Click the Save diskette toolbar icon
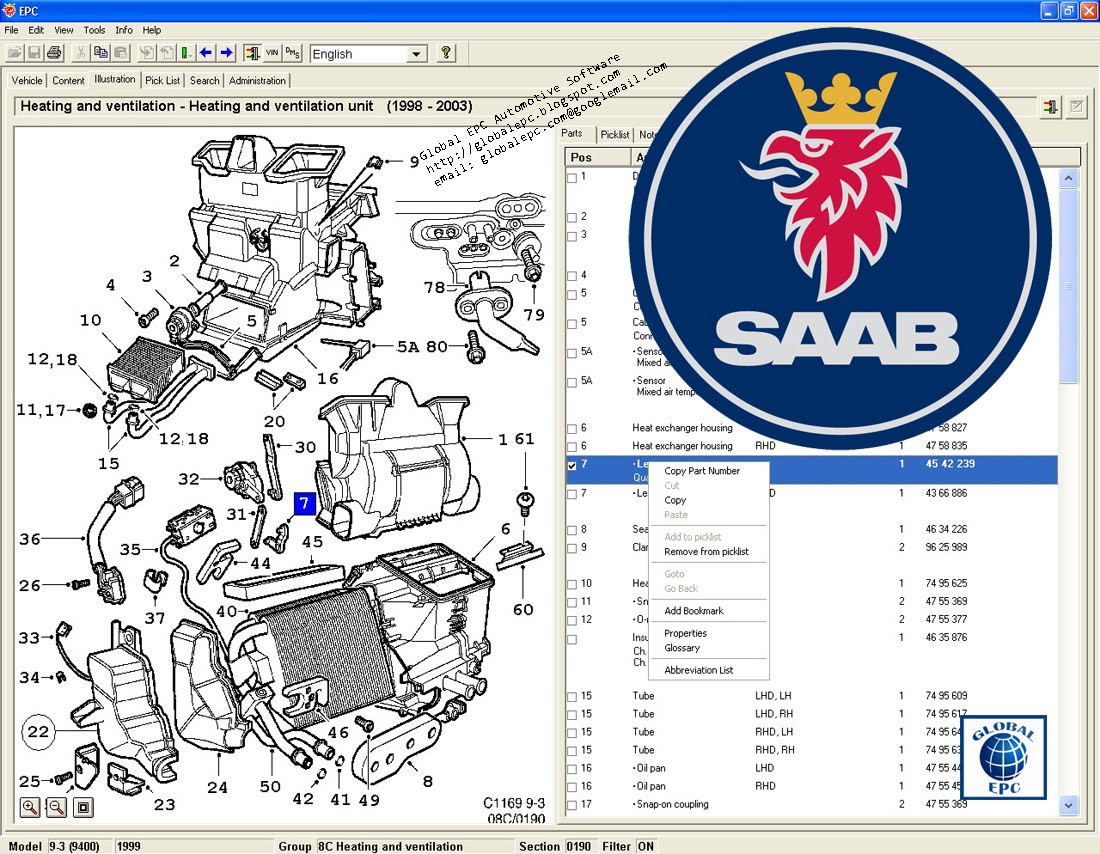 tap(34, 53)
